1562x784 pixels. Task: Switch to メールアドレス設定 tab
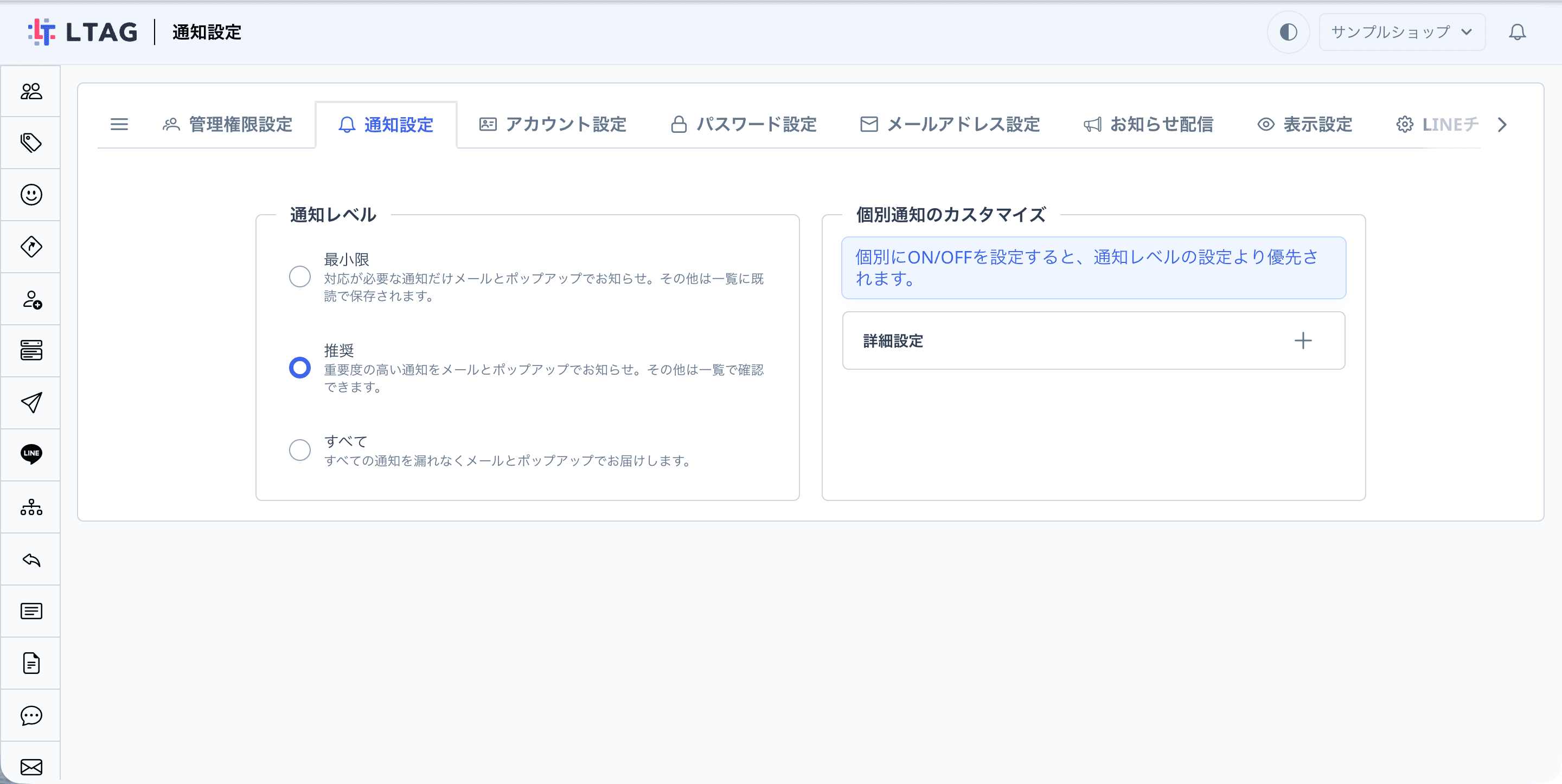point(950,124)
